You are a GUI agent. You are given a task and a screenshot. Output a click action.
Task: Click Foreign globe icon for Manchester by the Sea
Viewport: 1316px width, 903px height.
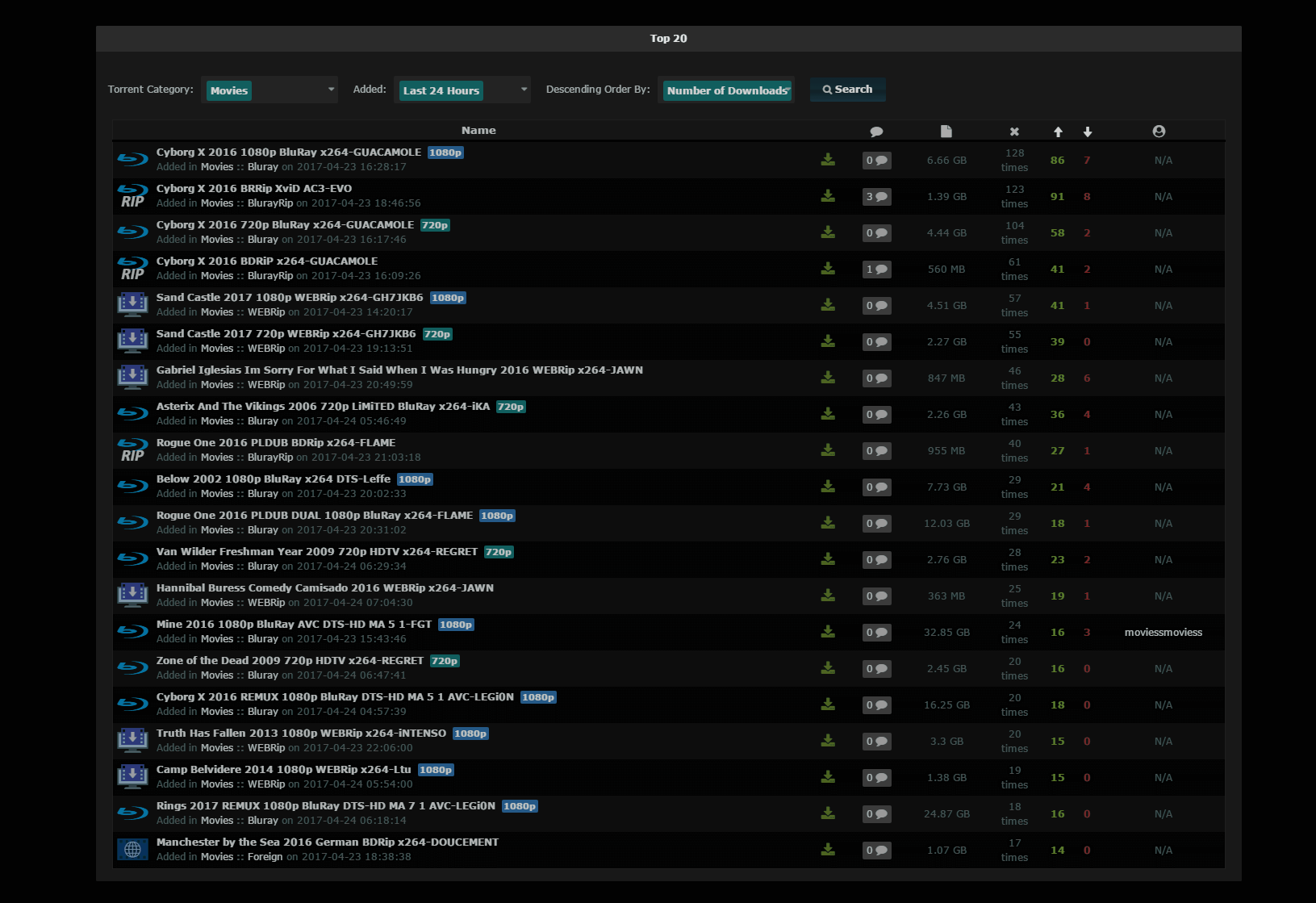tap(132, 850)
